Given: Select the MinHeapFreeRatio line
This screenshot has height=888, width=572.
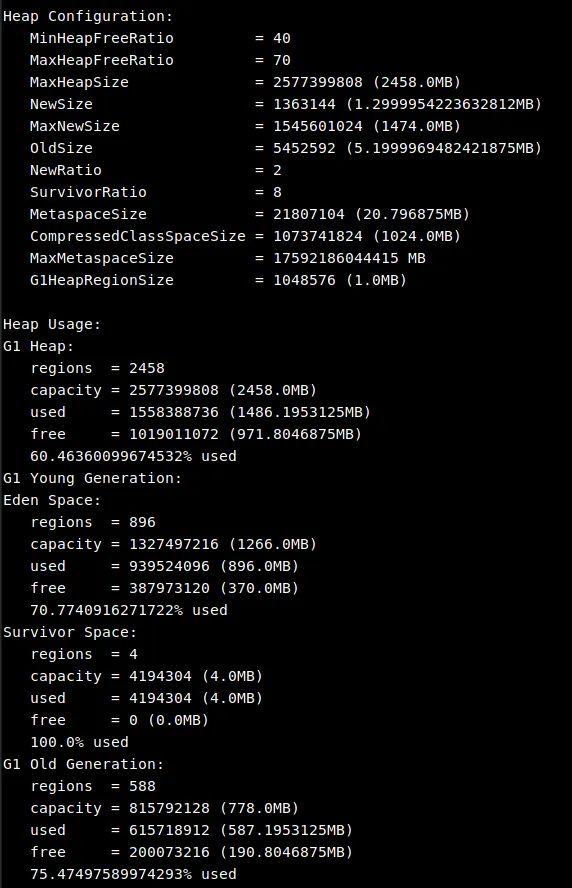Looking at the screenshot, I should pos(160,39).
